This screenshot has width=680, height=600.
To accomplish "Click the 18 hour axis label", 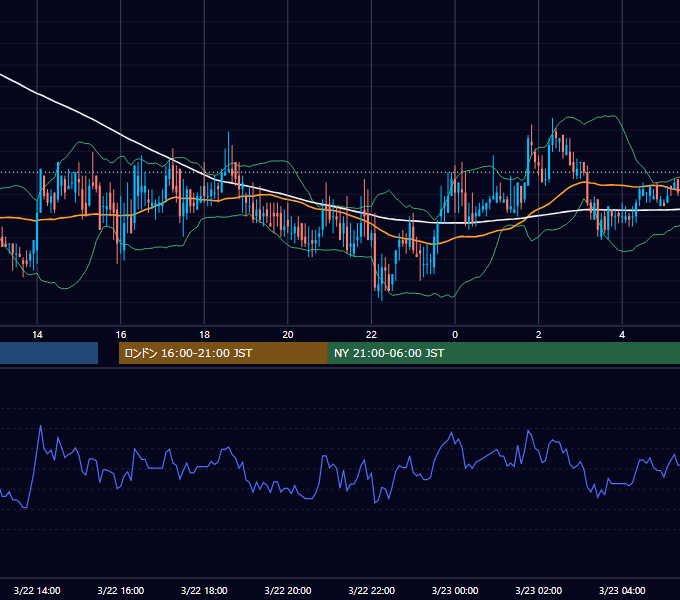I will [x=204, y=335].
